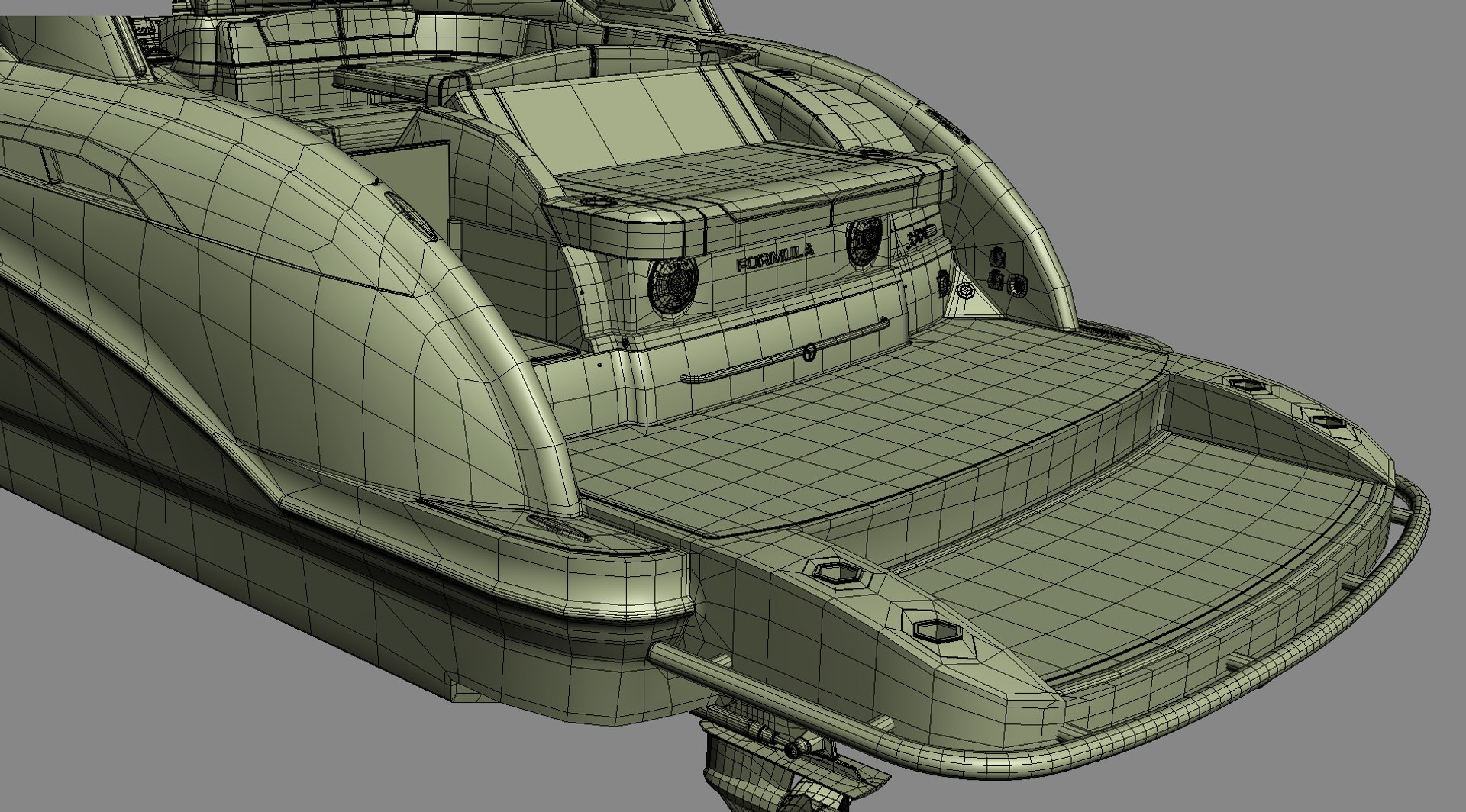Image resolution: width=1466 pixels, height=812 pixels.
Task: Click the 300 badge beside the speaker
Action: coord(922,237)
